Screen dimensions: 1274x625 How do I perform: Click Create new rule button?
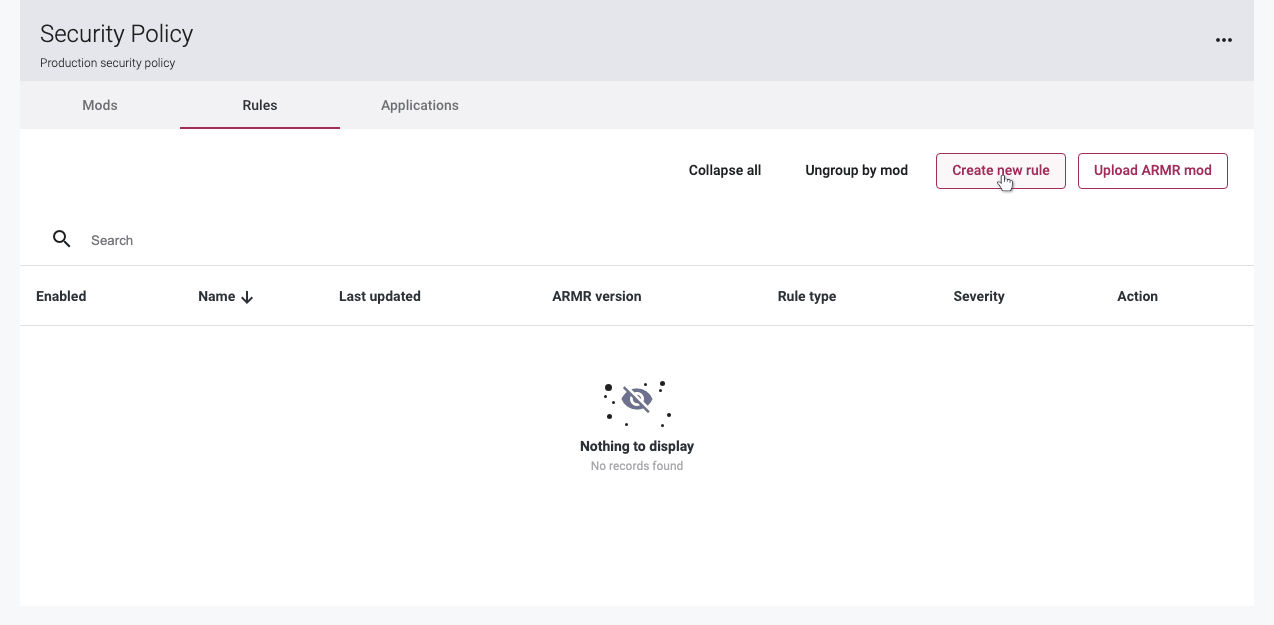point(1001,170)
